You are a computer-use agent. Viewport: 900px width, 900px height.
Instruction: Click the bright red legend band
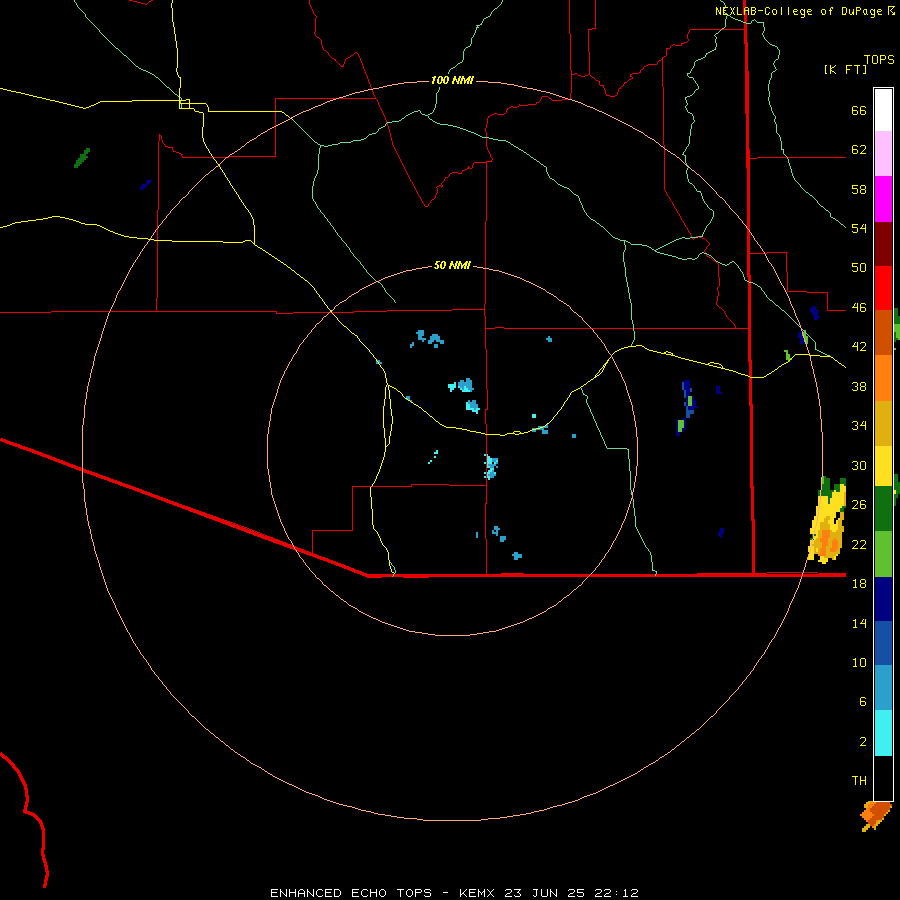point(883,288)
